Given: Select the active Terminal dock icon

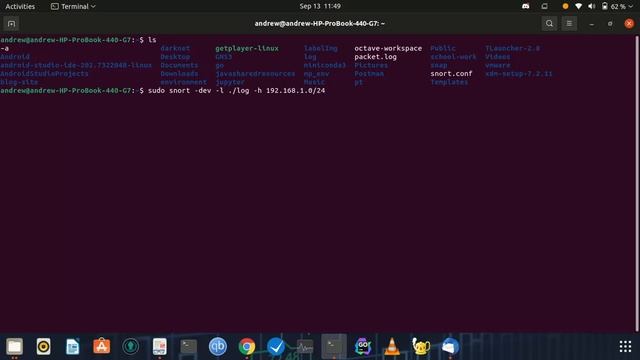Looking at the screenshot, I should (x=334, y=347).
